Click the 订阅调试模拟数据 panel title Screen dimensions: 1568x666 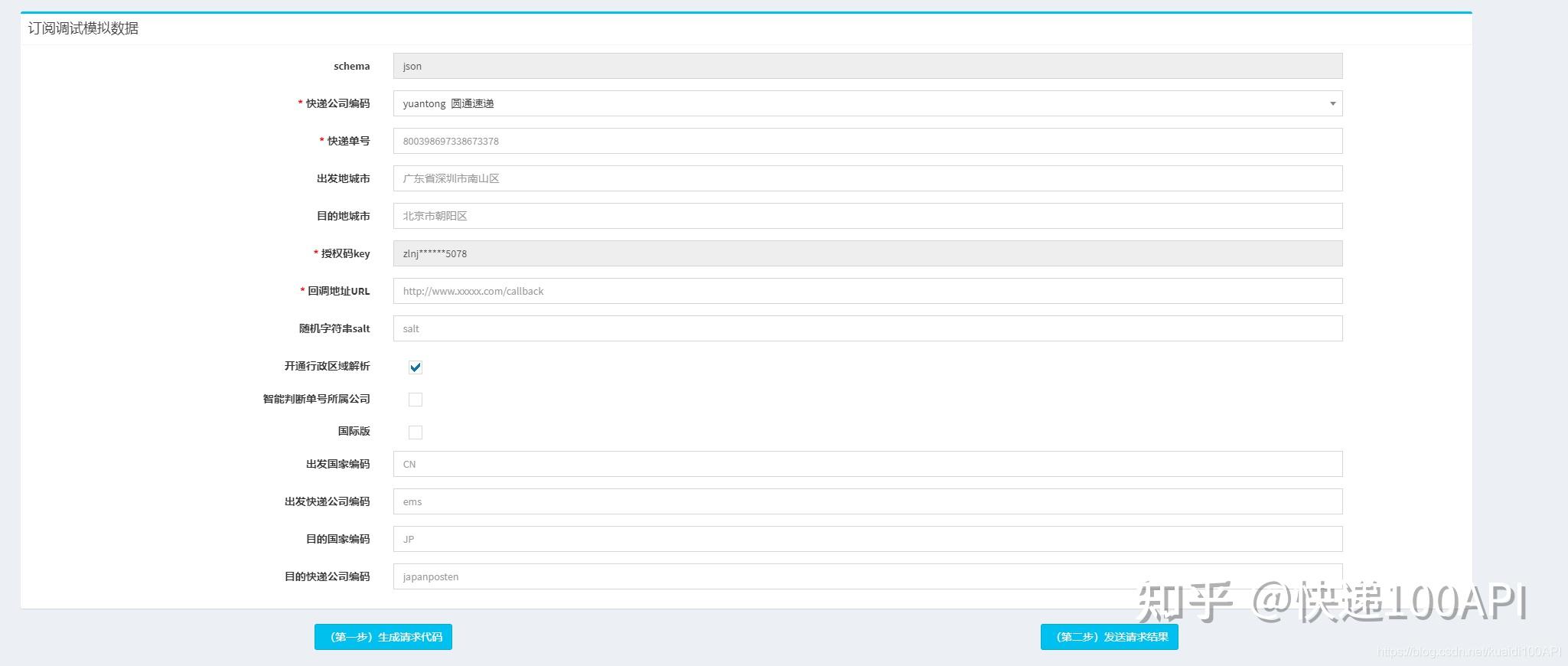click(83, 28)
